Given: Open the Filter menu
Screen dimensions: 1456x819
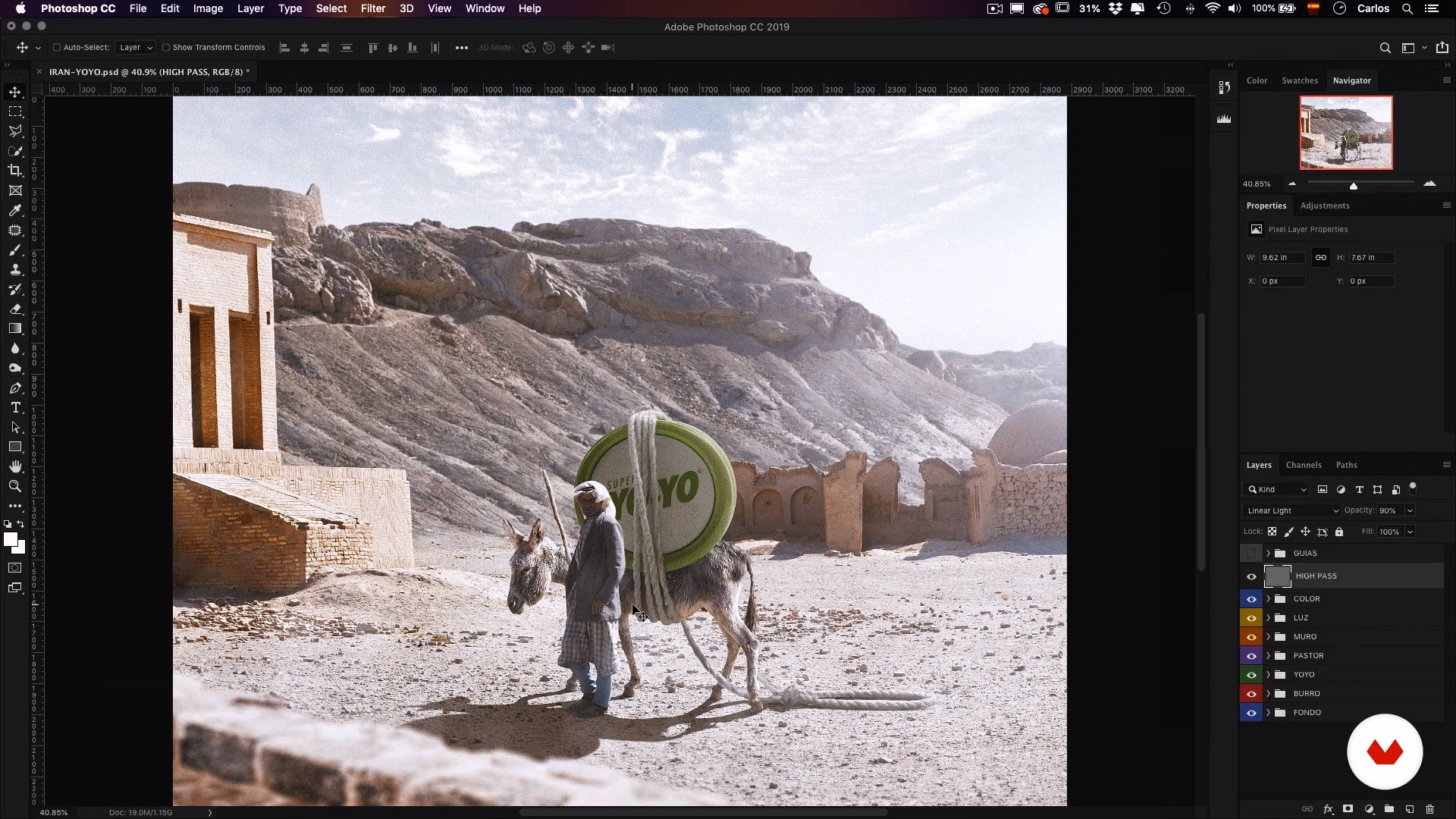Looking at the screenshot, I should tap(373, 8).
